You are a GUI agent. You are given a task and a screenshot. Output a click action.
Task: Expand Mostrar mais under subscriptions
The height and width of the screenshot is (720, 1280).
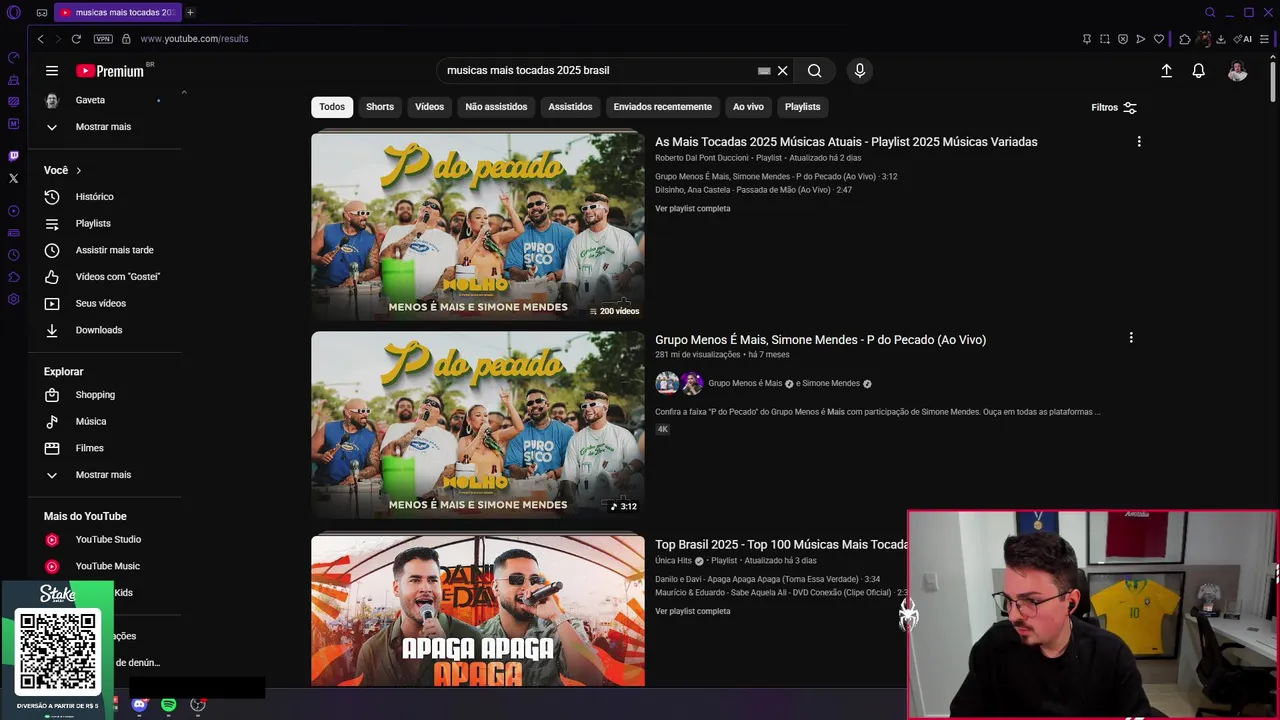tap(103, 127)
